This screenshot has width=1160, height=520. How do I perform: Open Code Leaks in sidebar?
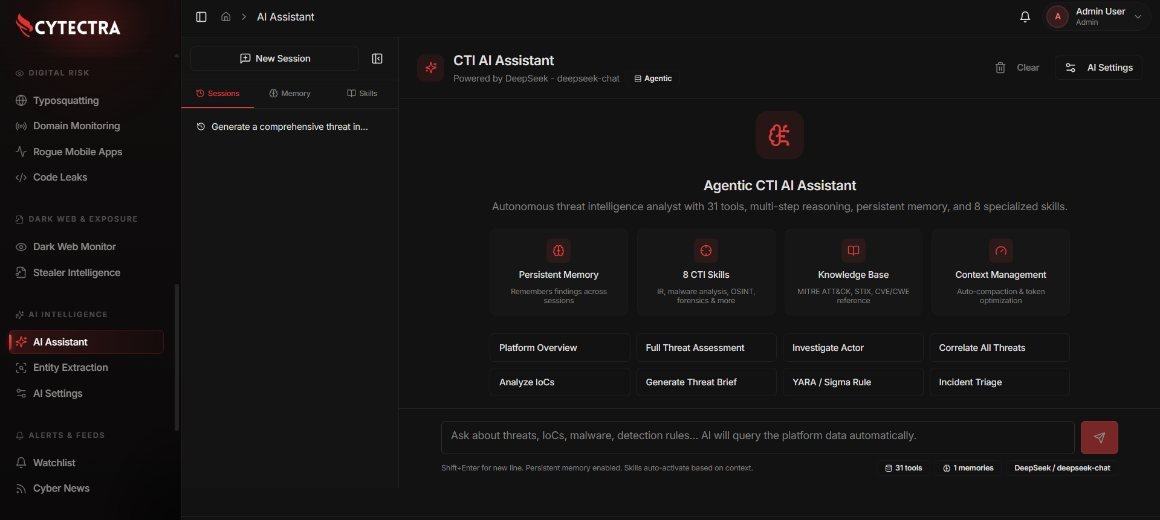(86, 178)
